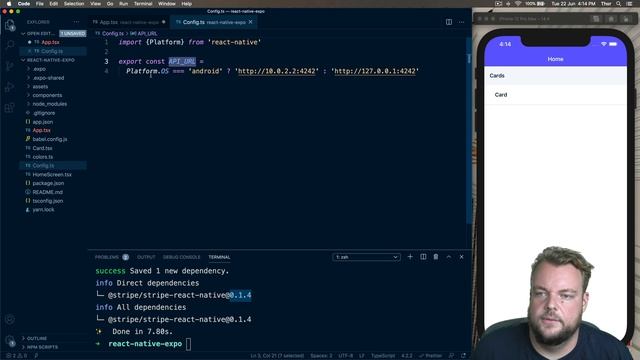Open the Run menu
The height and width of the screenshot is (360, 640).
coord(123,4)
